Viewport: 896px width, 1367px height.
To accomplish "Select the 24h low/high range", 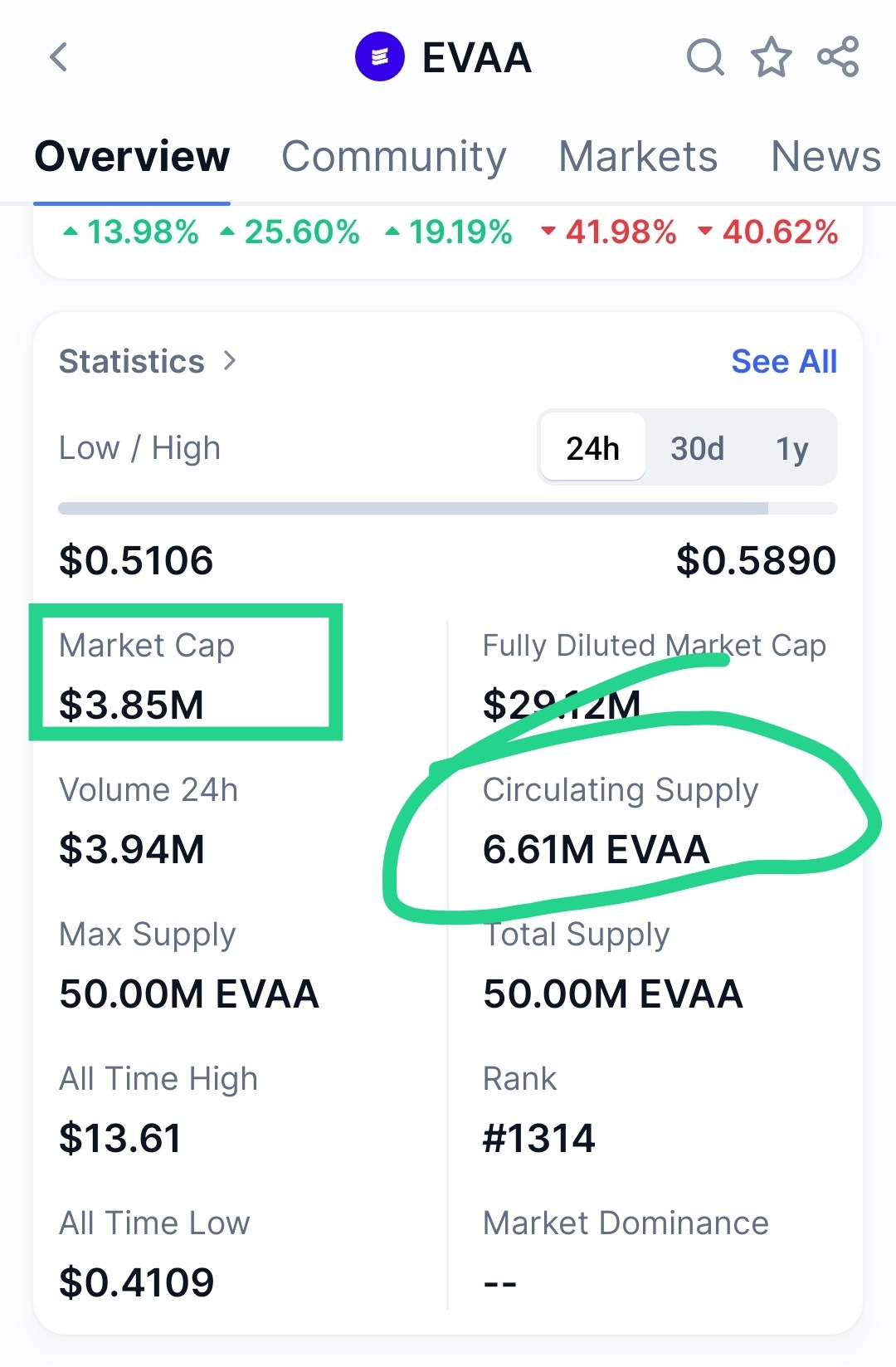I will [592, 447].
